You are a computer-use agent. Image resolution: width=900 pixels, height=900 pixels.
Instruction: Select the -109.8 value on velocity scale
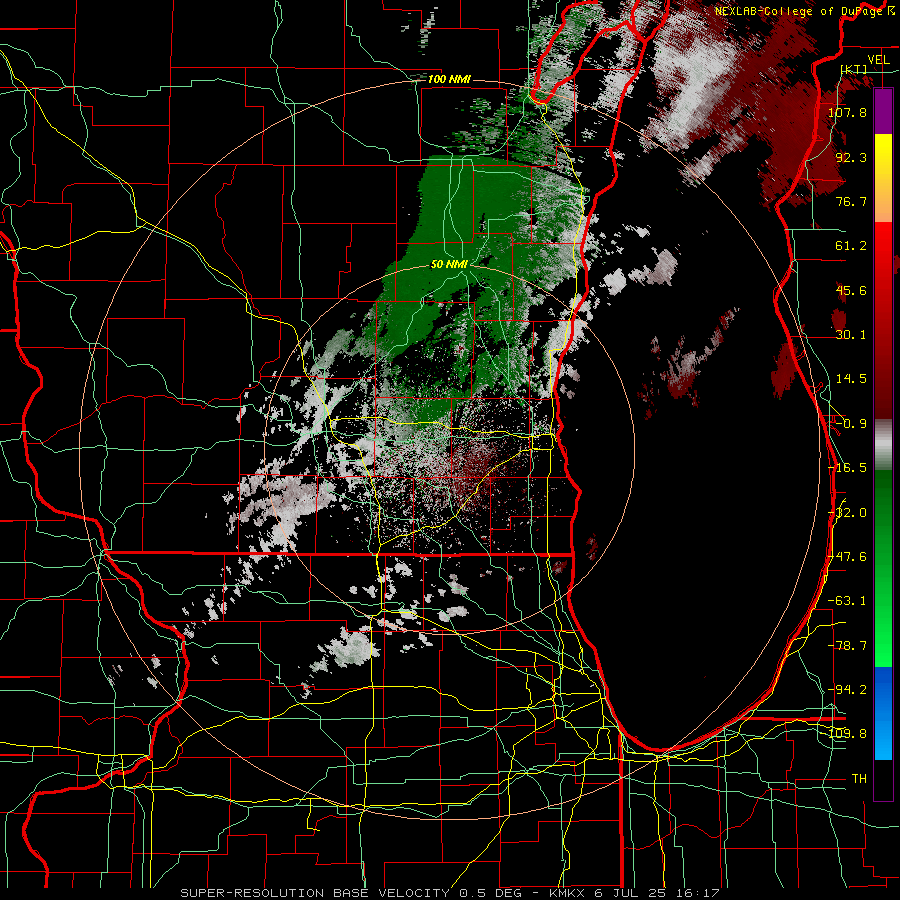pyautogui.click(x=847, y=733)
